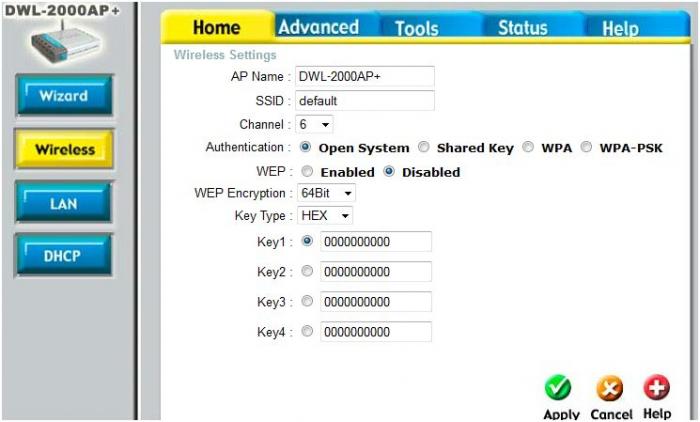Viewport: 700px width, 422px height.
Task: Click the Help label under plus icon
Action: click(x=657, y=414)
